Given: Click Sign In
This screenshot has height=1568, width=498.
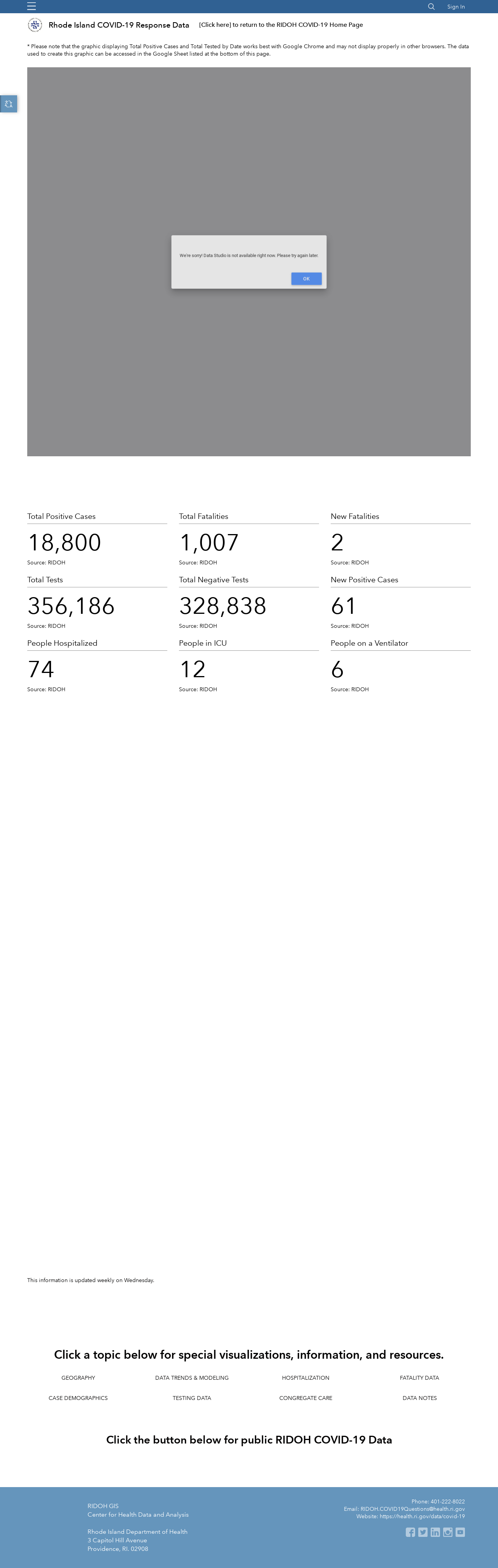Looking at the screenshot, I should coord(456,7).
